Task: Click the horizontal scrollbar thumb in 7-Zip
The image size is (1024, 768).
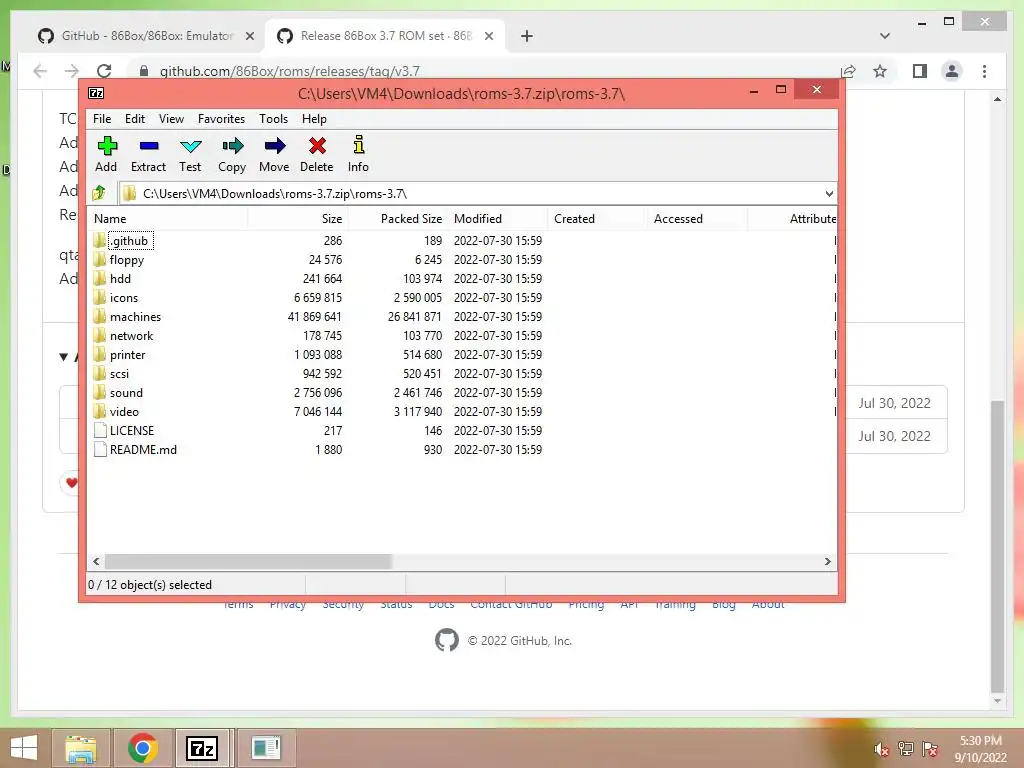Action: pyautogui.click(x=248, y=561)
